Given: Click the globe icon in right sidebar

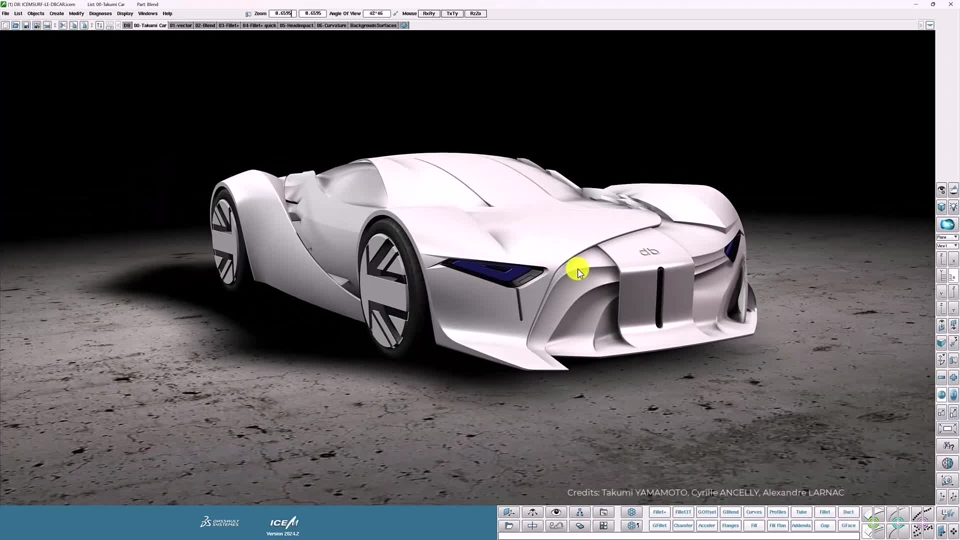Looking at the screenshot, I should [x=947, y=463].
